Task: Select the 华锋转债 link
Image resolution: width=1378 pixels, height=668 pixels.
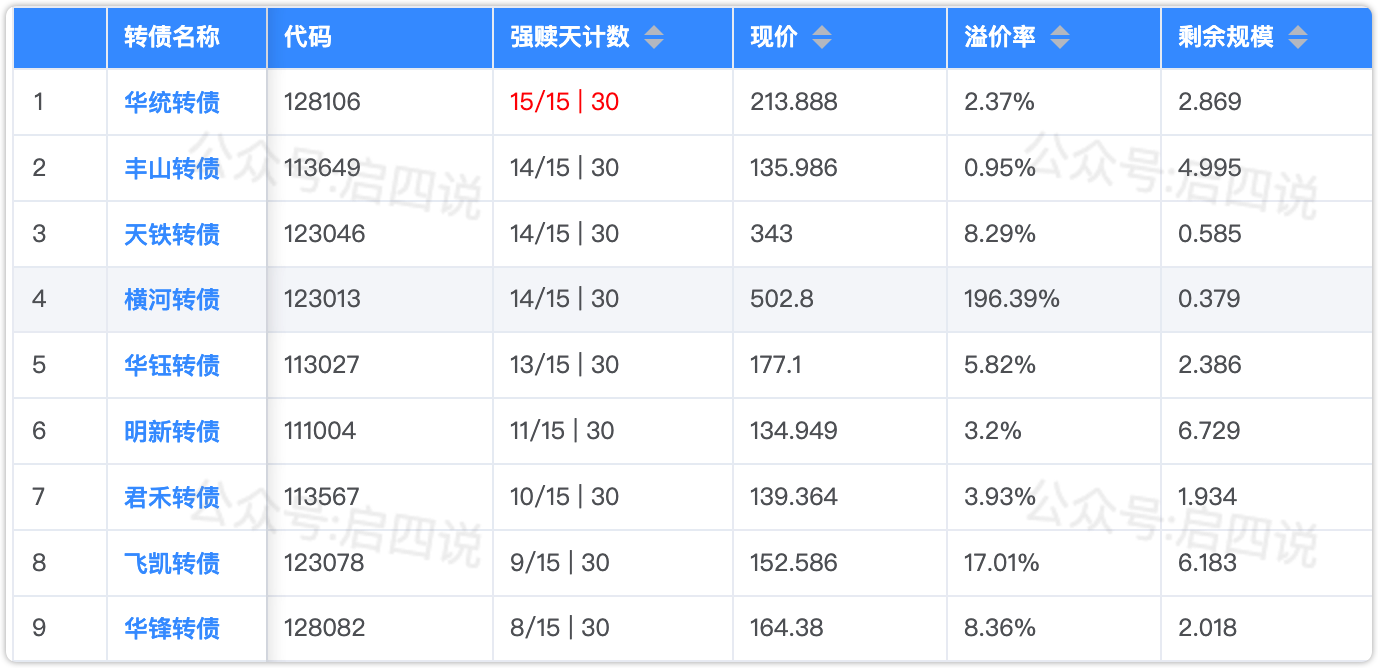Action: click(172, 628)
